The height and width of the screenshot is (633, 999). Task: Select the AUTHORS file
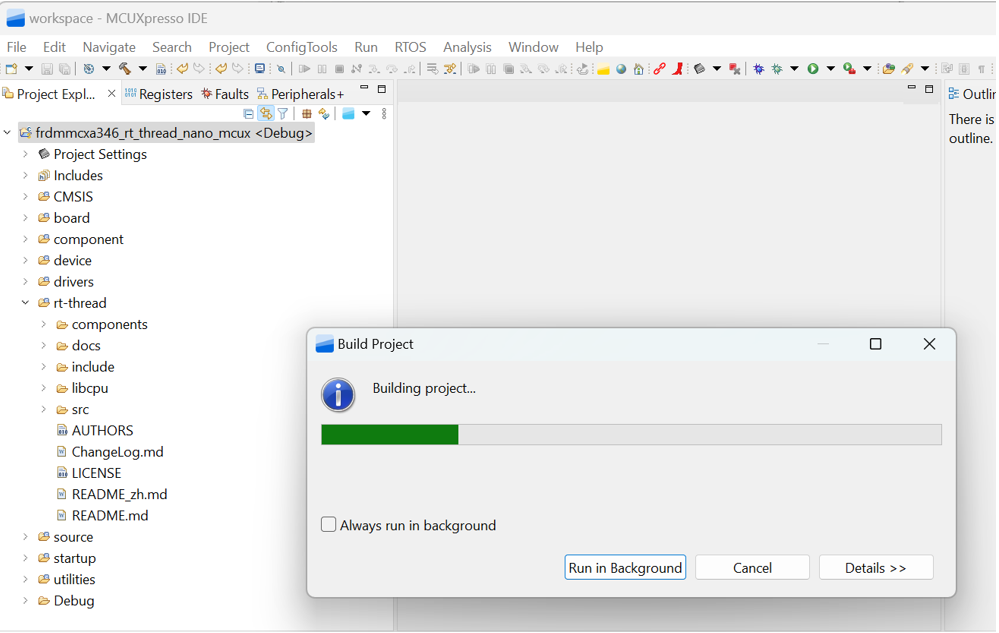(95, 430)
